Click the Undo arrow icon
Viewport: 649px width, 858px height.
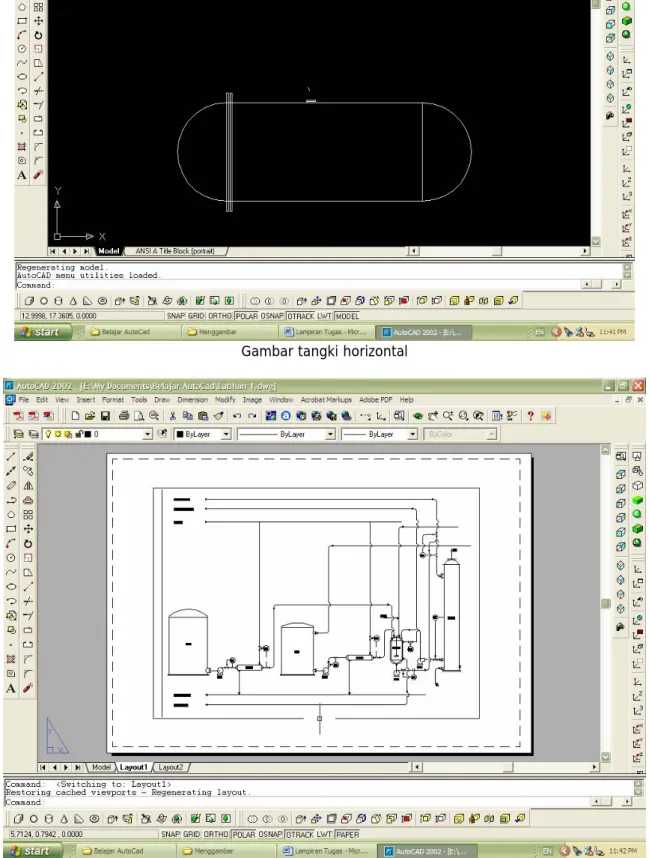coord(237,416)
